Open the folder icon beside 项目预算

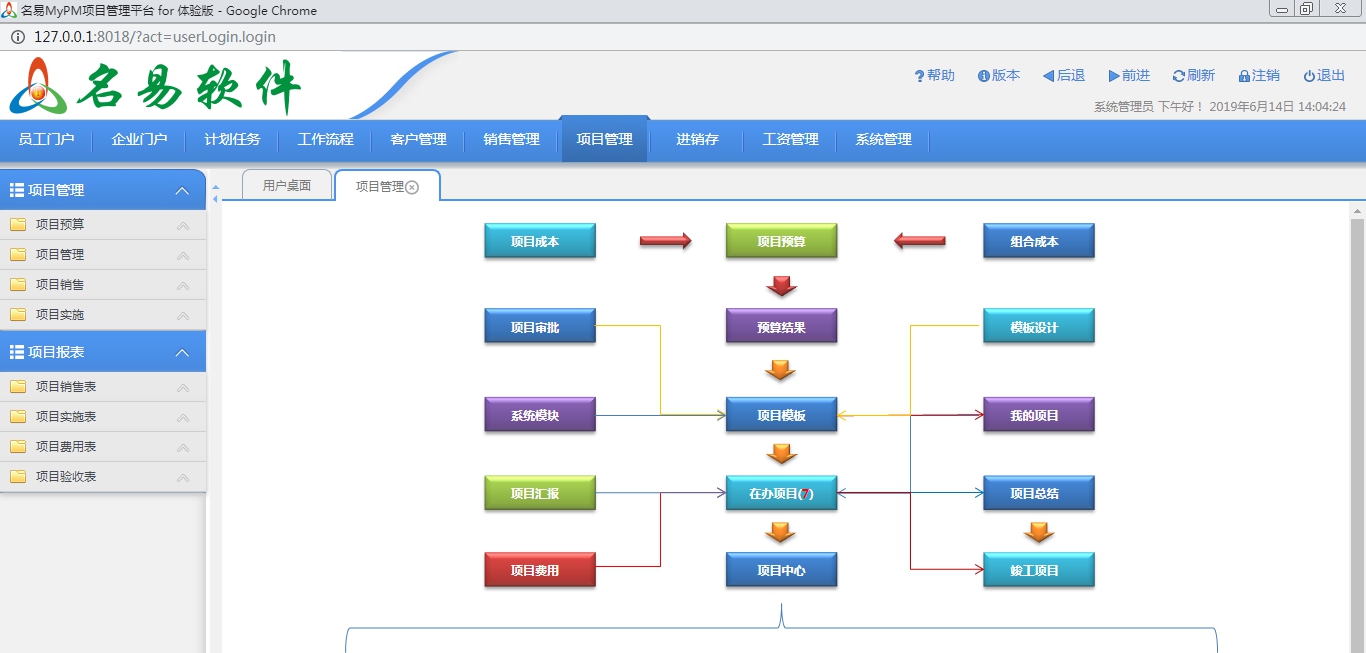point(17,224)
